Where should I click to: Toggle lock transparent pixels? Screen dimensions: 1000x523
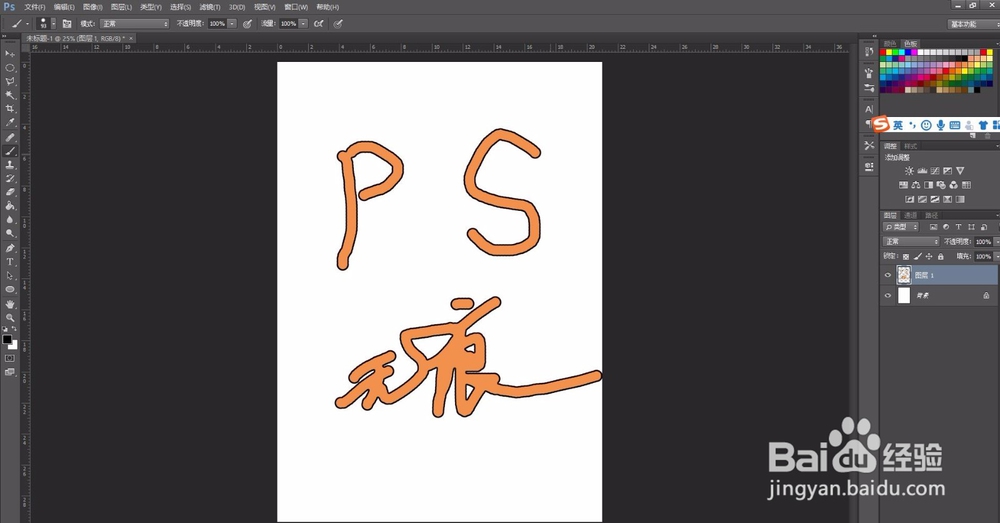[x=906, y=256]
